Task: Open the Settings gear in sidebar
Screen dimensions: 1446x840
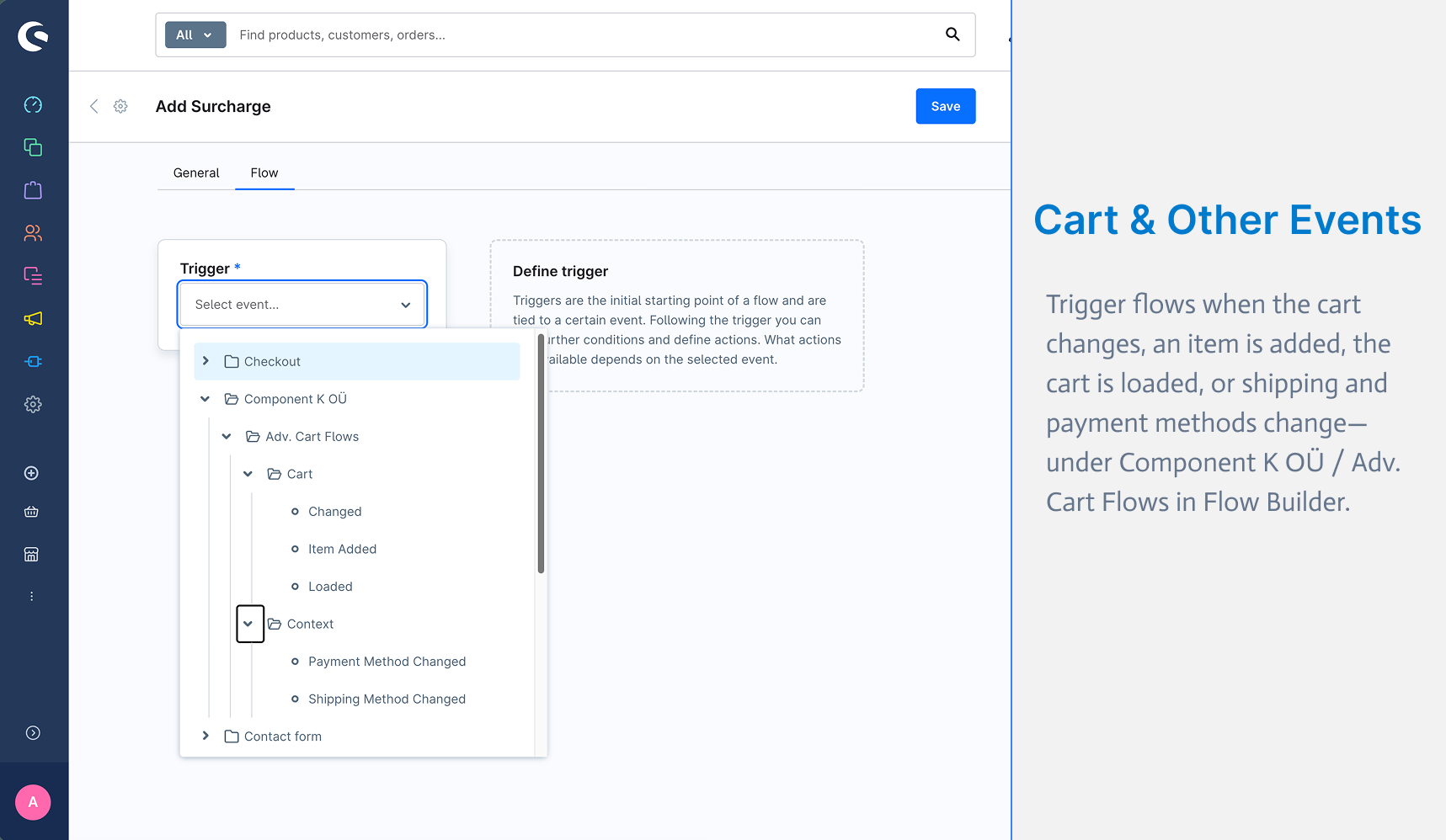Action: click(x=33, y=404)
